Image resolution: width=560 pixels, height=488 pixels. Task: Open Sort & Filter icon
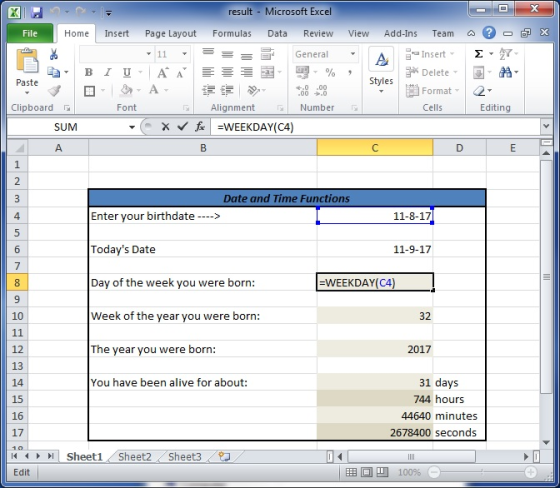505,54
